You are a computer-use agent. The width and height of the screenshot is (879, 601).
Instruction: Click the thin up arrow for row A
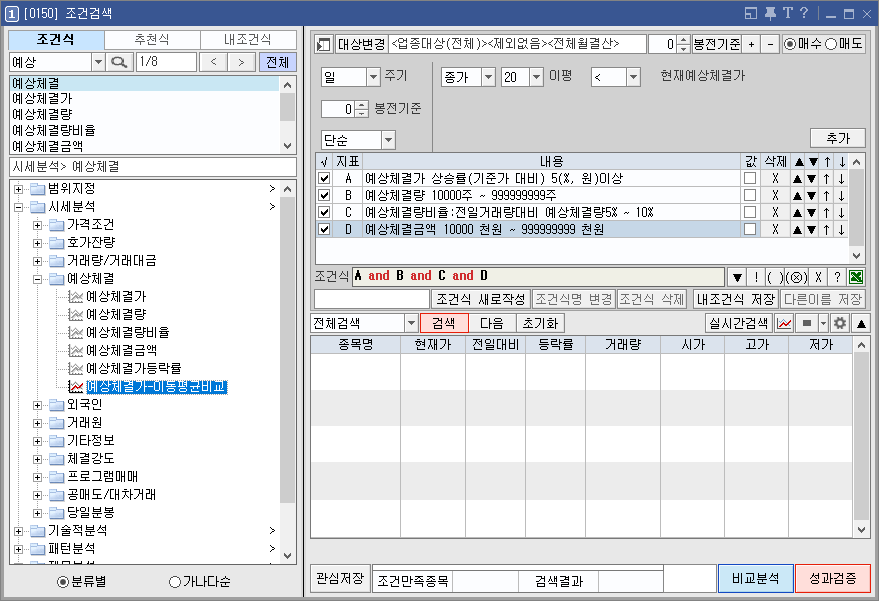pos(826,179)
